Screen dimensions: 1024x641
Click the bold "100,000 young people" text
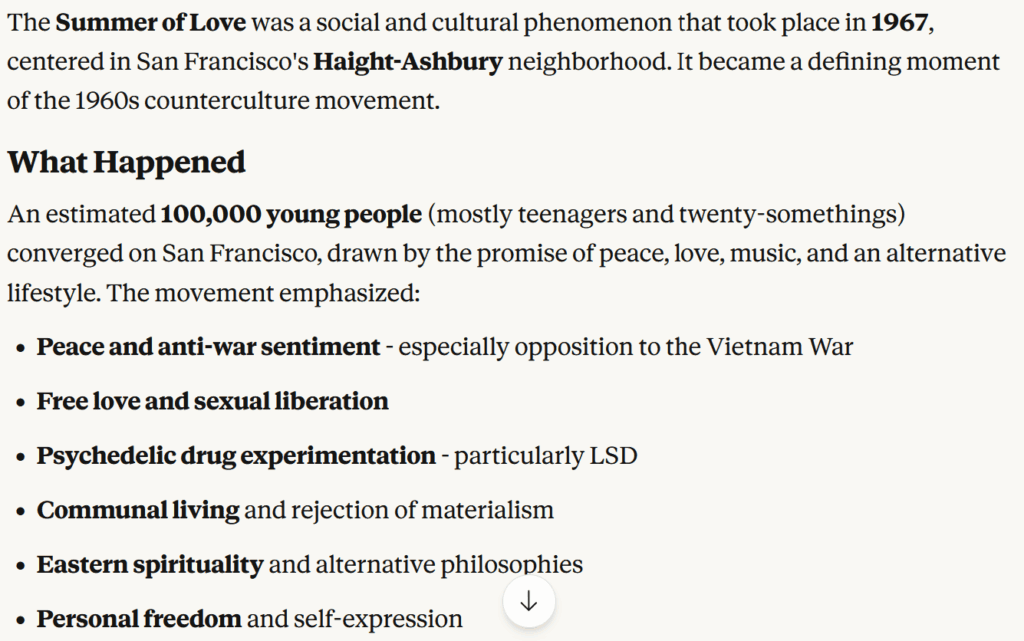point(291,214)
